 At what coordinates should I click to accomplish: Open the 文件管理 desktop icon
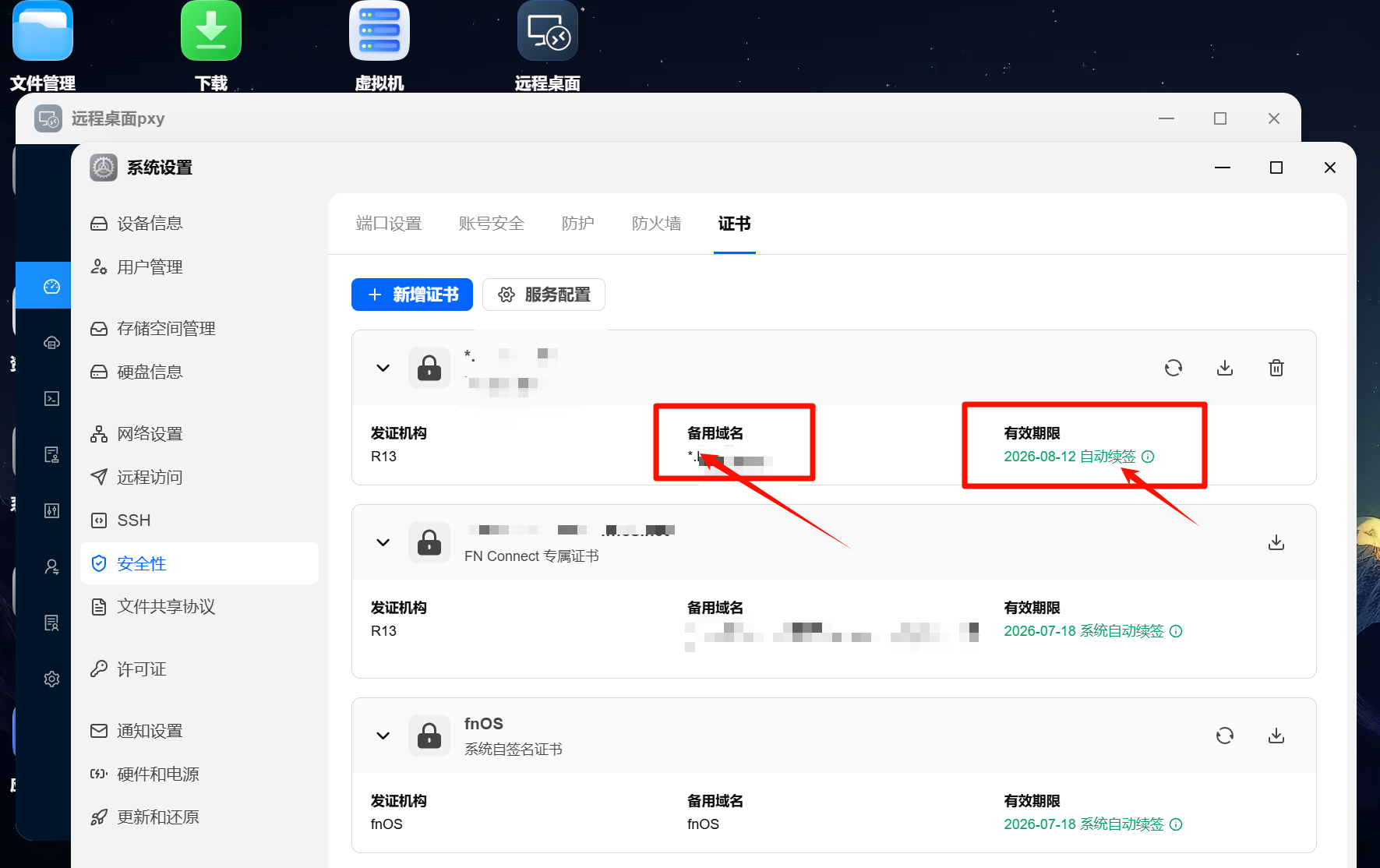pyautogui.click(x=43, y=31)
